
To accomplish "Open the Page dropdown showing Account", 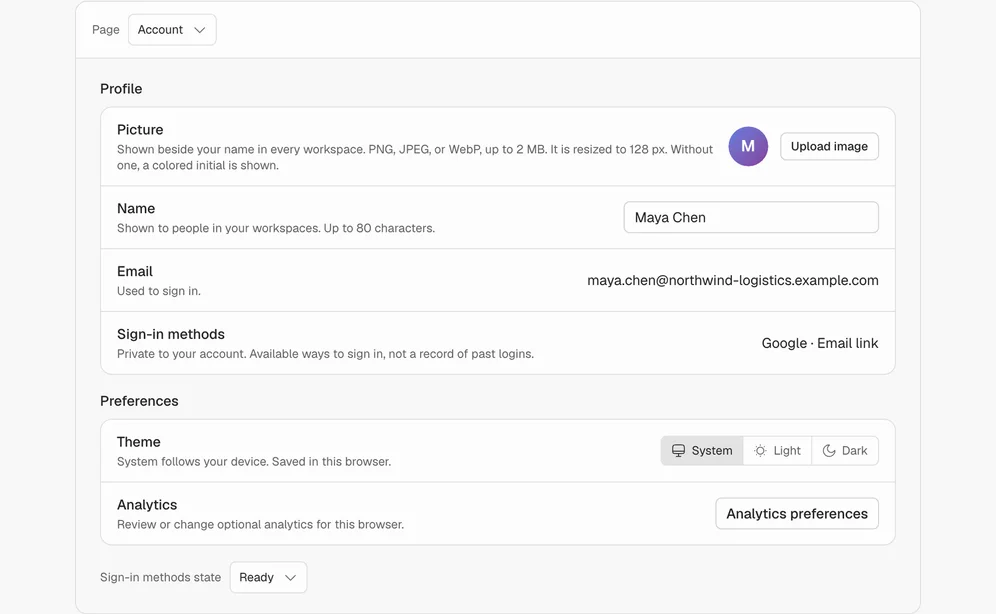I will click(172, 30).
